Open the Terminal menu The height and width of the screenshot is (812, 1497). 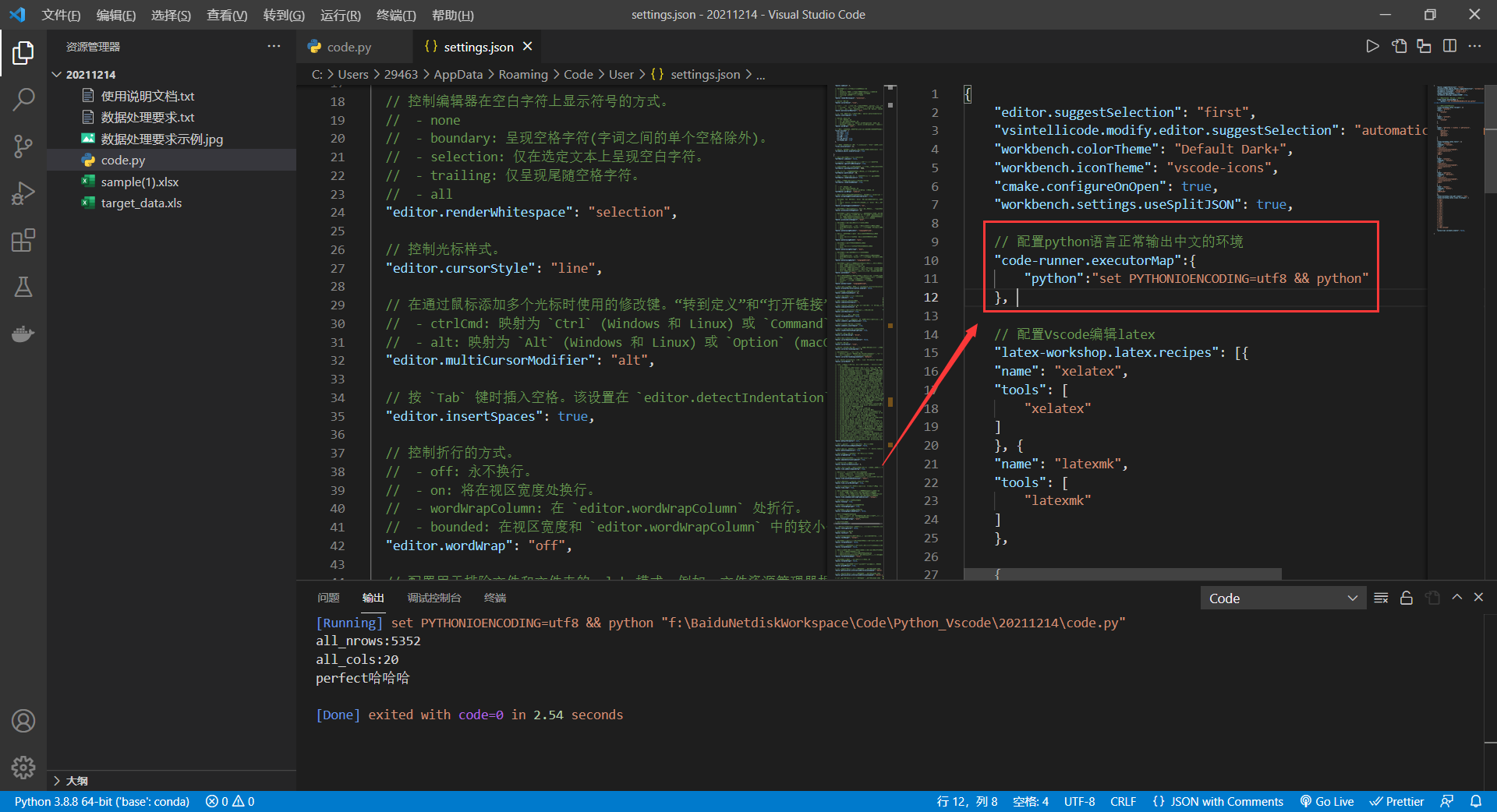click(396, 15)
